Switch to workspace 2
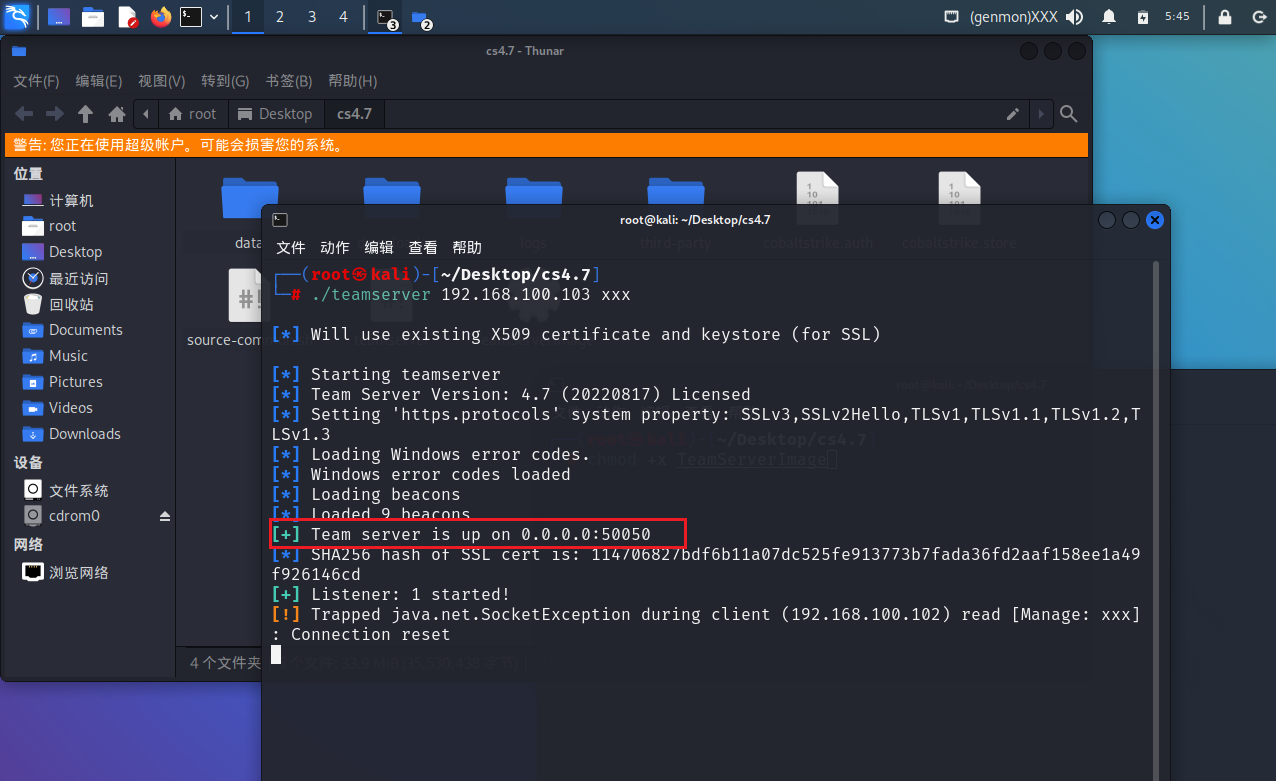The height and width of the screenshot is (781, 1276). click(279, 17)
